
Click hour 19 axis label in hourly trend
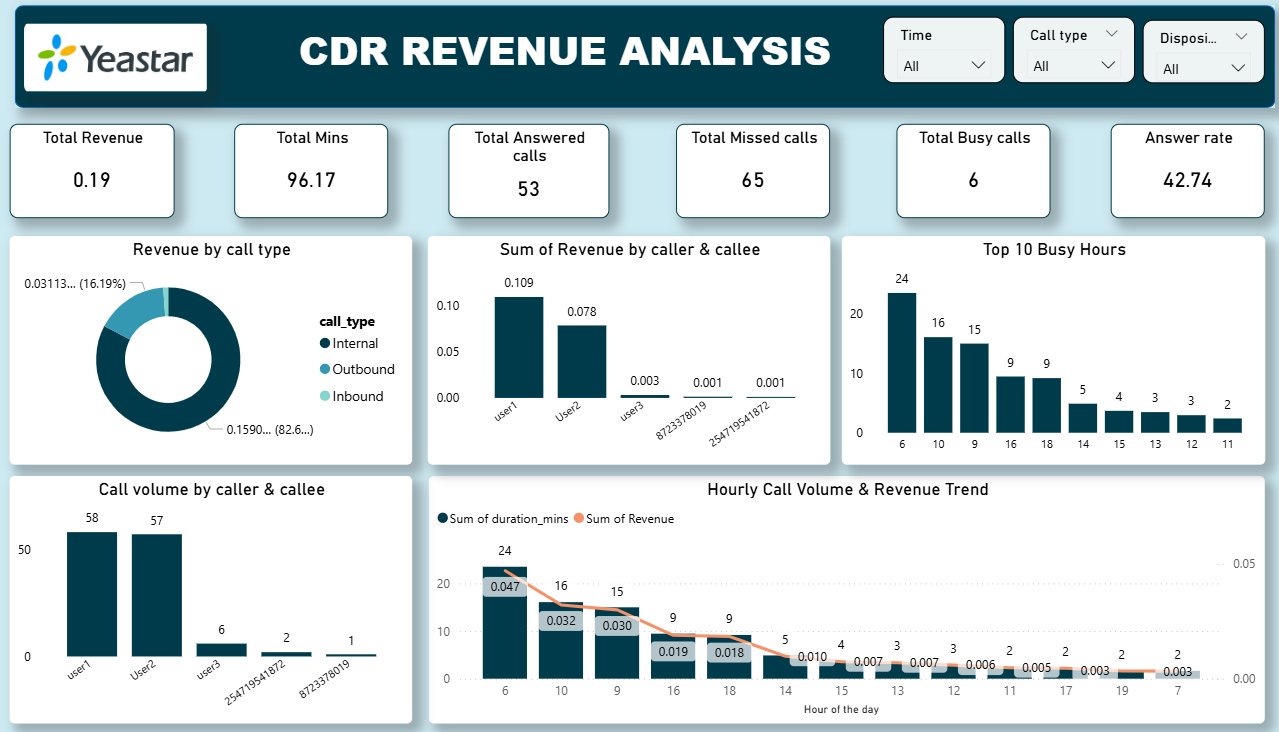[1122, 690]
